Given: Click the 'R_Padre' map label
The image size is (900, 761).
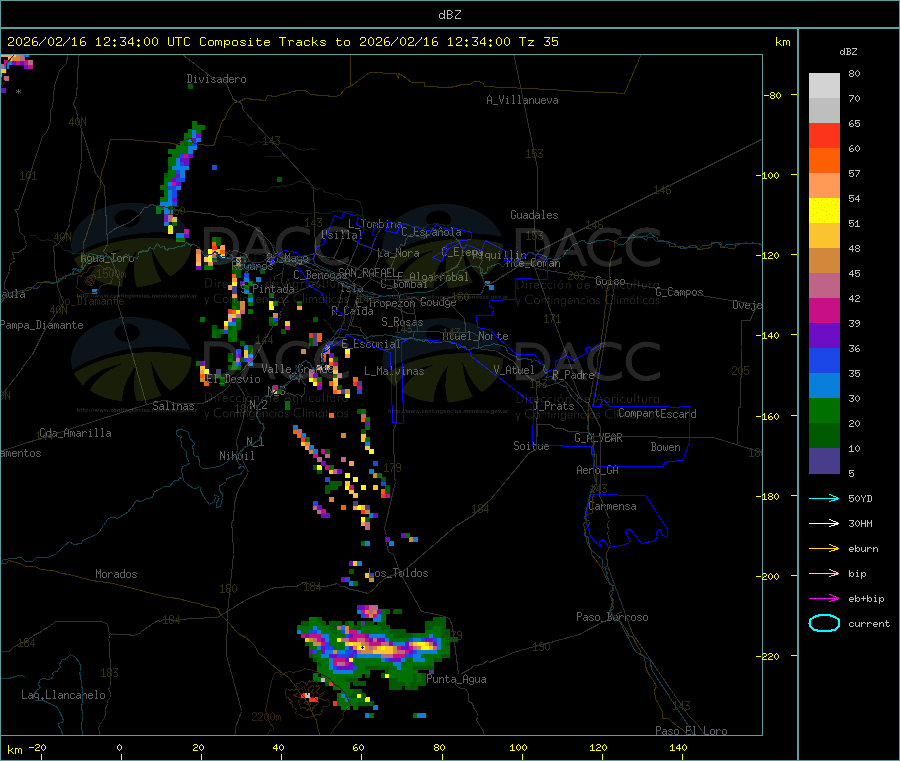Looking at the screenshot, I should click(573, 375).
